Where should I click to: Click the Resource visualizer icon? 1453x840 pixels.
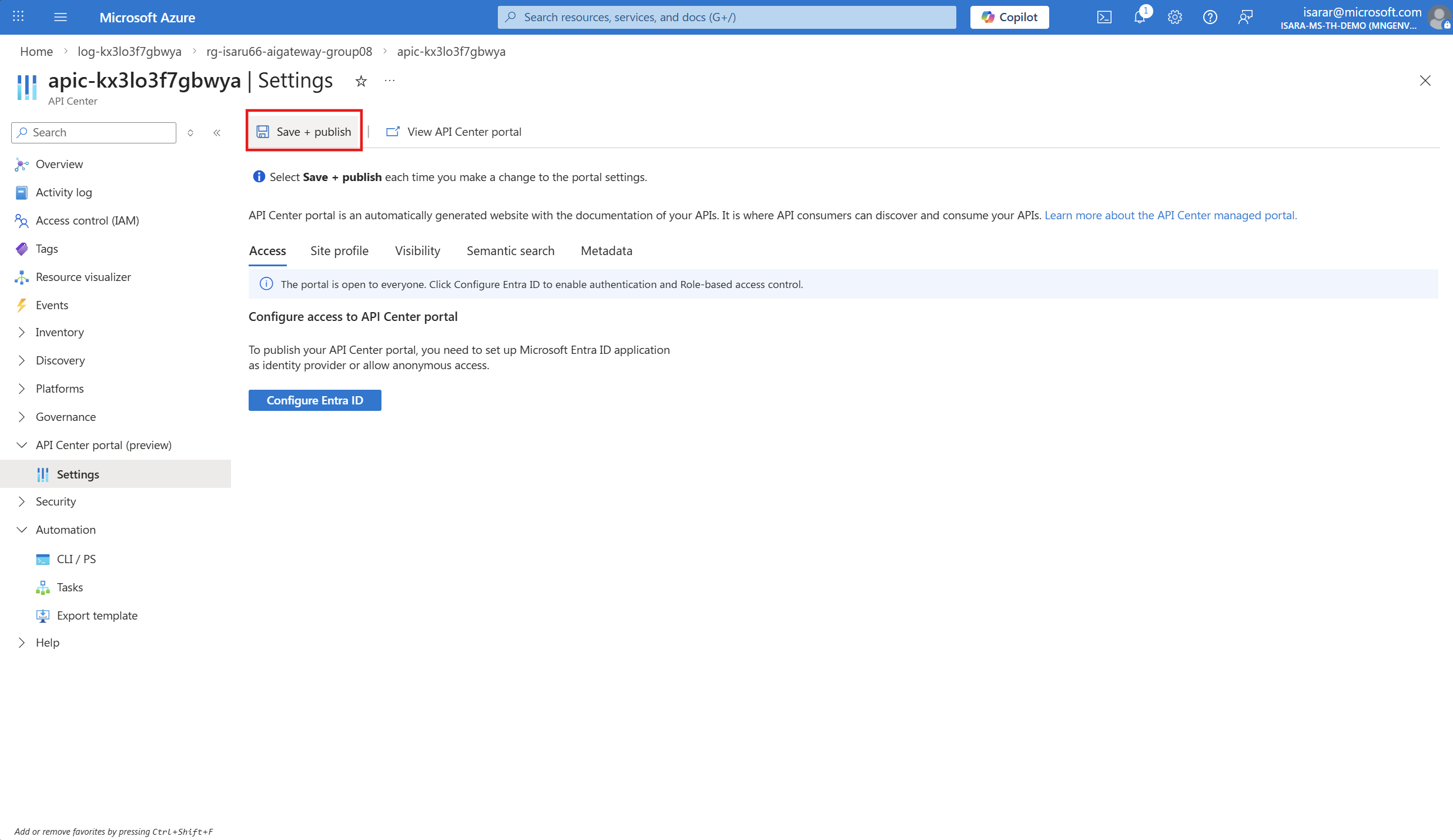coord(22,277)
